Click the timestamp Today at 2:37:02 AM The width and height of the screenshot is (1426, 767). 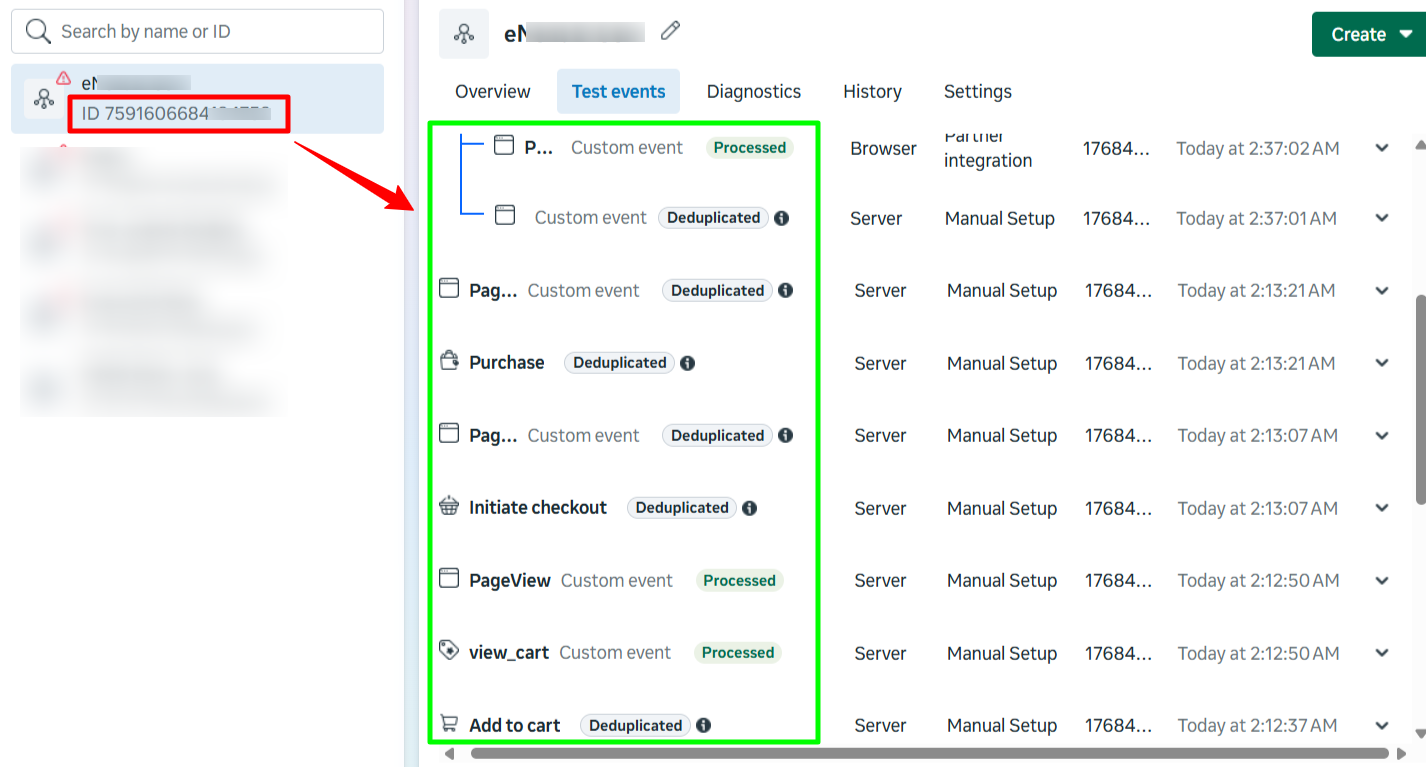[1256, 148]
